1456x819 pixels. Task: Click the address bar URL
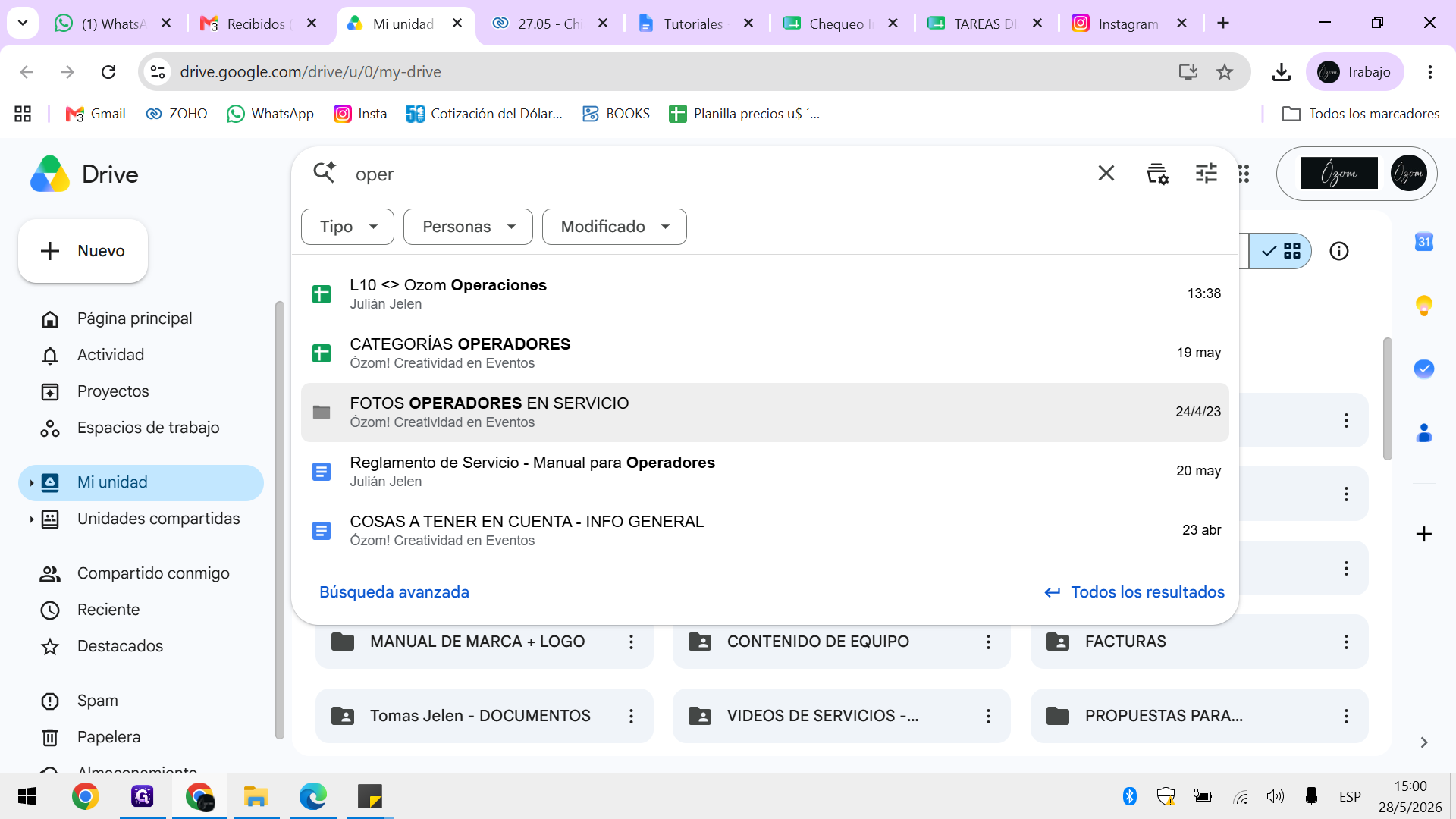point(310,72)
